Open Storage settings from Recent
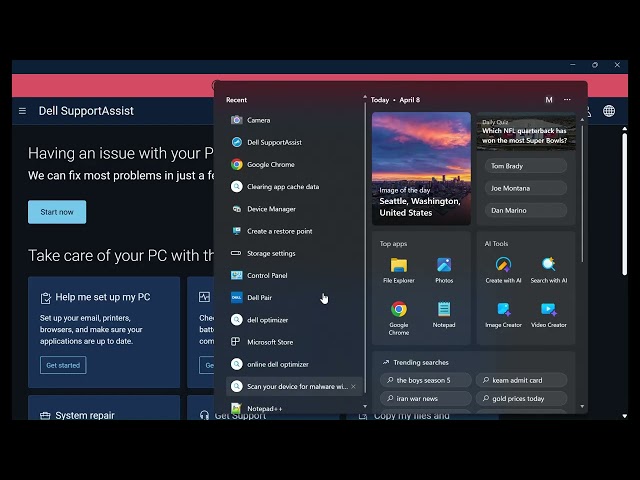The height and width of the screenshot is (480, 640). (294, 253)
